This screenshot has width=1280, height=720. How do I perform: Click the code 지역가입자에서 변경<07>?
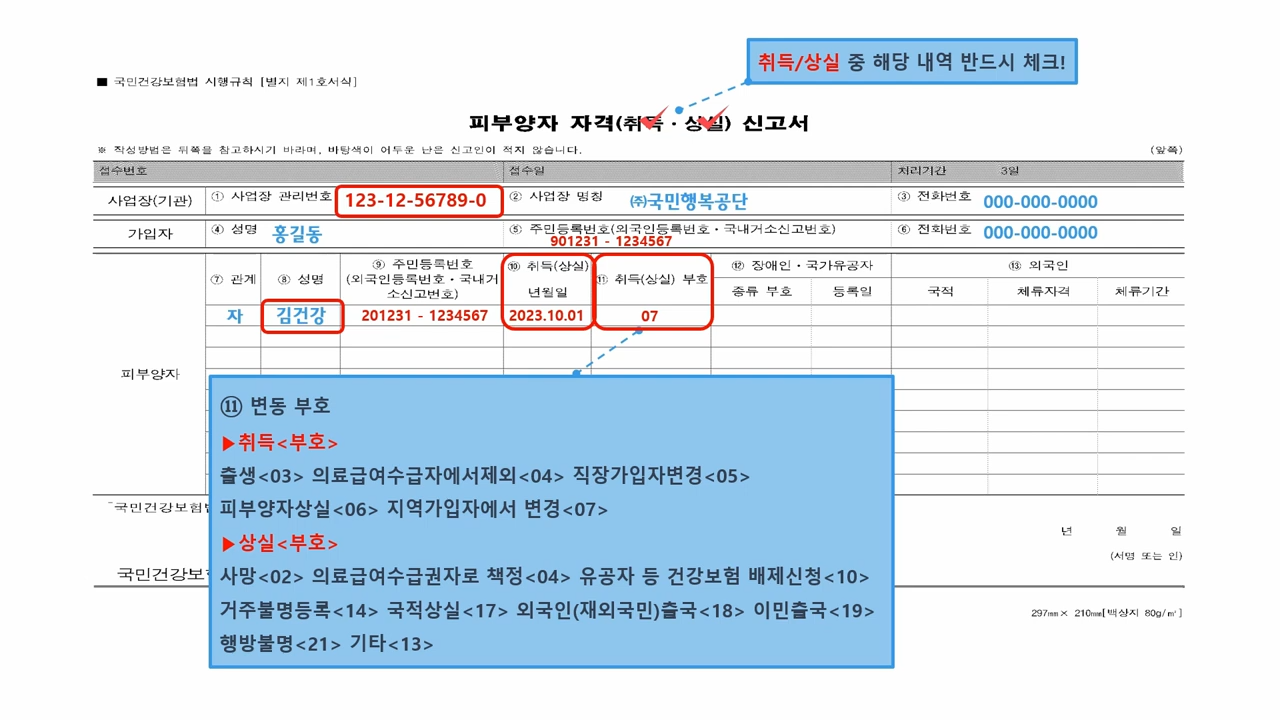(497, 509)
